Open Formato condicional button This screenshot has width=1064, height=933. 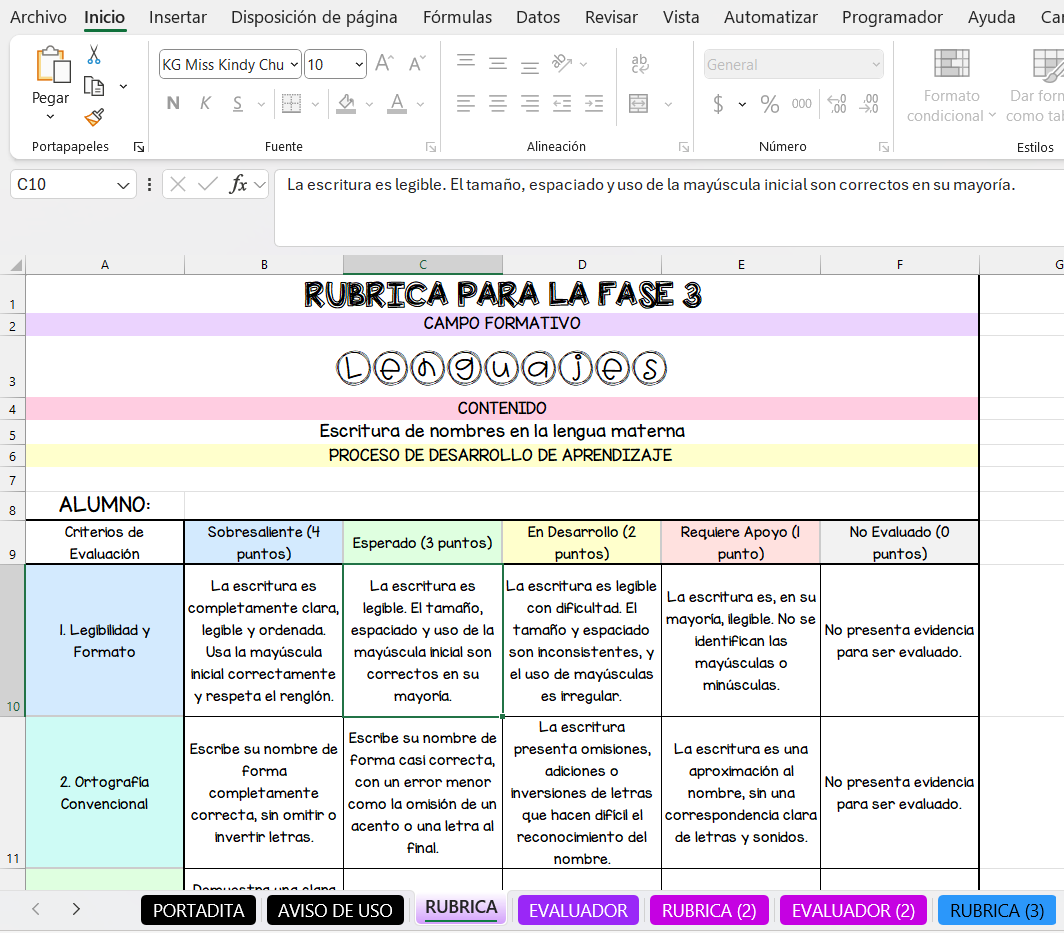(951, 85)
